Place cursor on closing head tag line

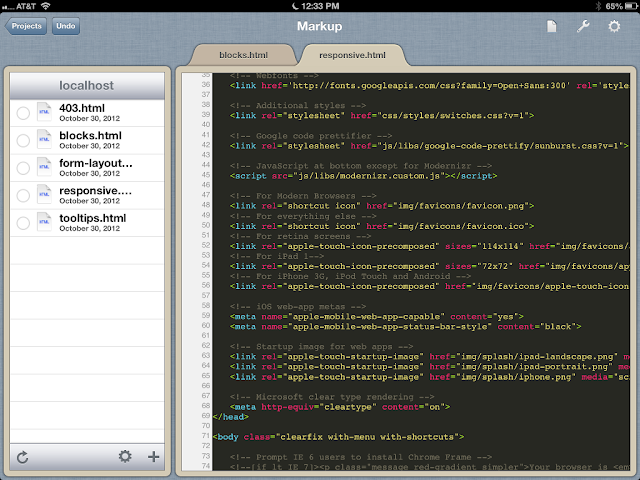[231, 417]
